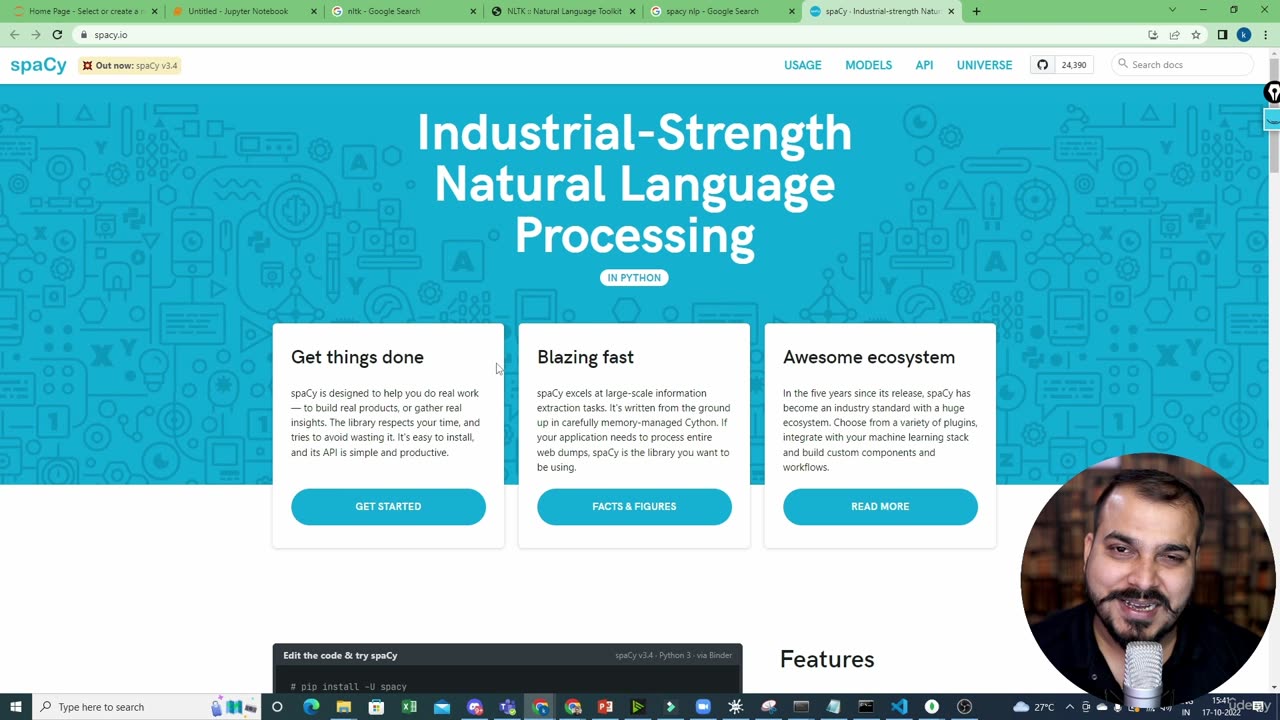Click the install app icon in address bar
This screenshot has height=720, width=1280.
(x=1153, y=34)
